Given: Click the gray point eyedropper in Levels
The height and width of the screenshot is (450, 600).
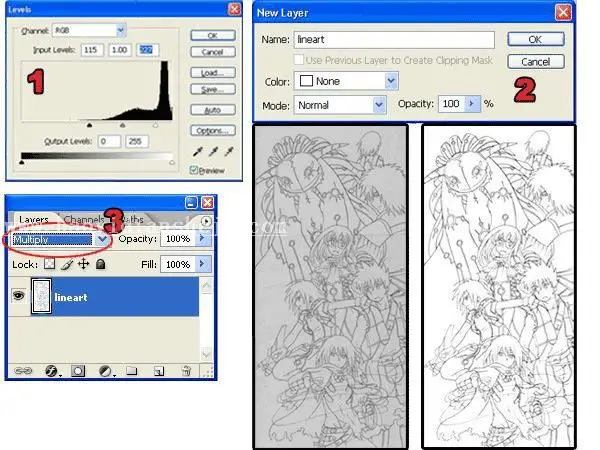Looking at the screenshot, I should (x=213, y=152).
